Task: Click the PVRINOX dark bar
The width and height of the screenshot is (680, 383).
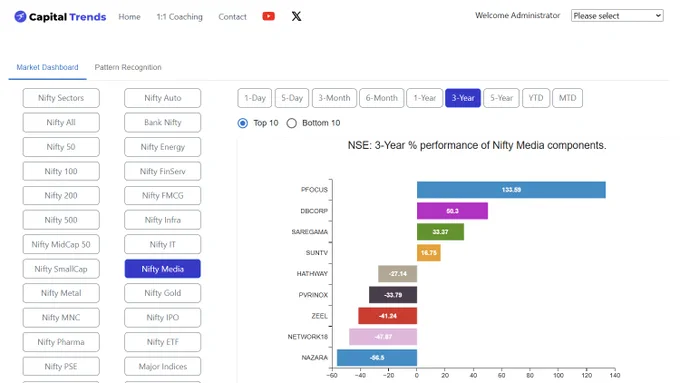Action: tap(393, 295)
